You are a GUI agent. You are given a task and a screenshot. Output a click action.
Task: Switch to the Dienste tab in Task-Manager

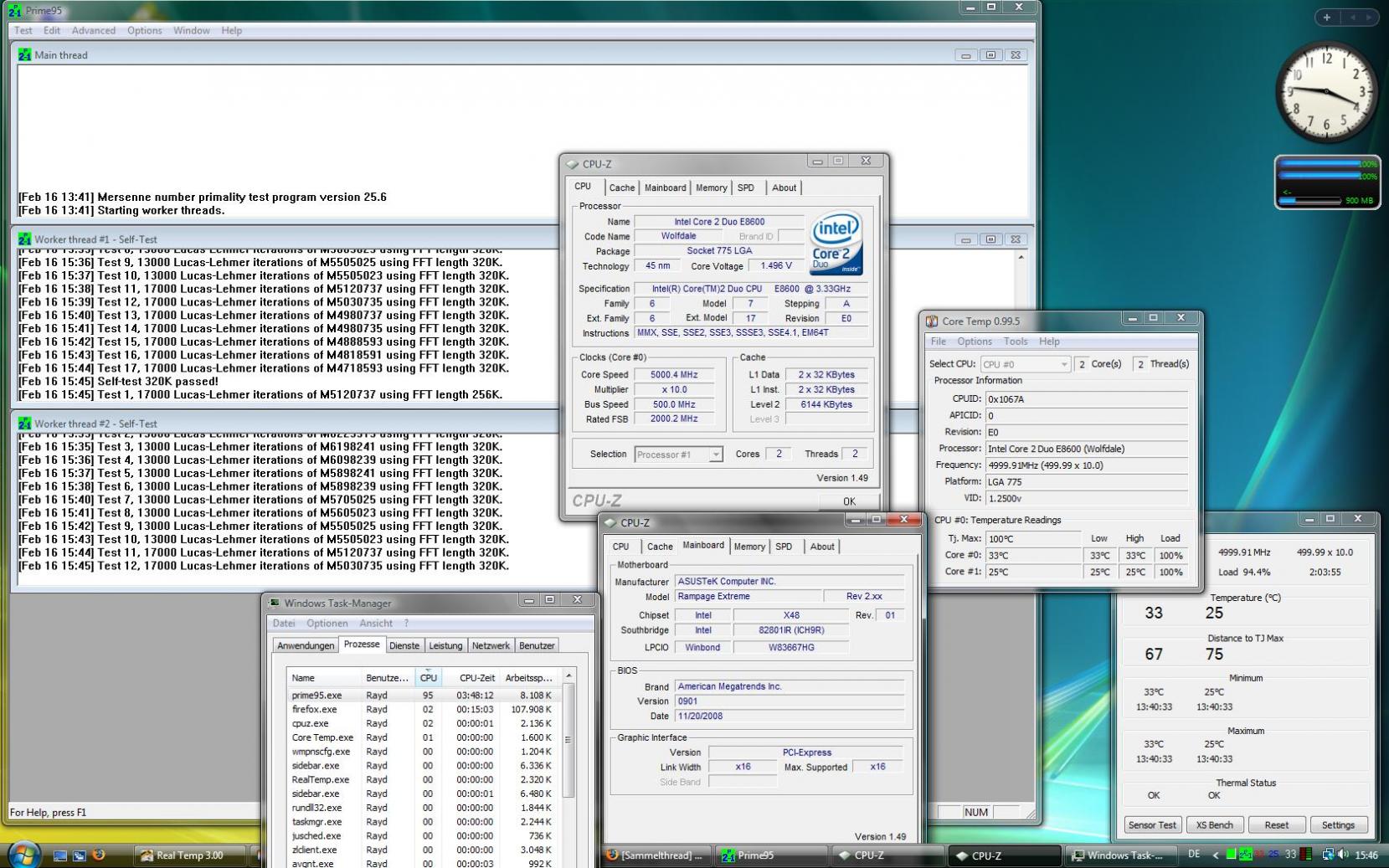(x=404, y=645)
